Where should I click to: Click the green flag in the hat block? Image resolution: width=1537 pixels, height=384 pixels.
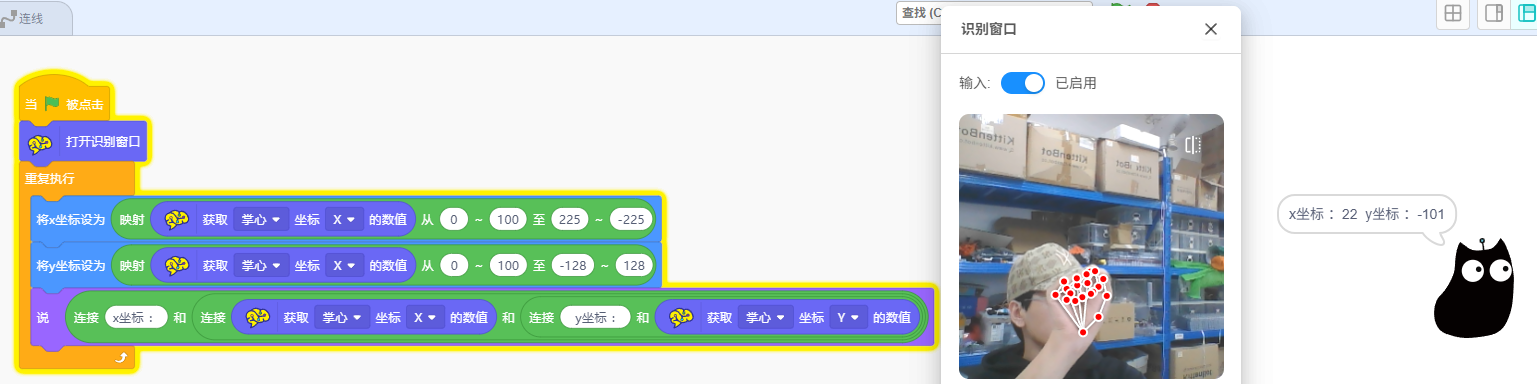click(52, 103)
